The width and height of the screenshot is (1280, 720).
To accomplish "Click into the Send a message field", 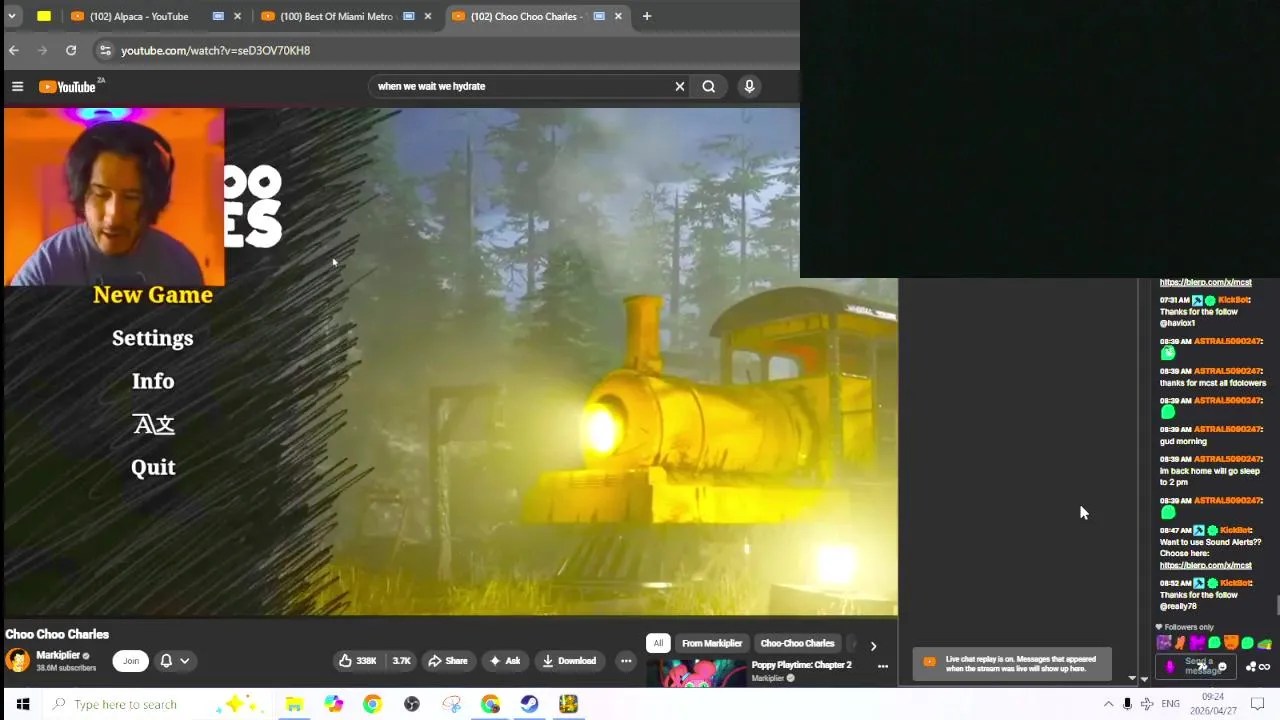I will [1198, 666].
